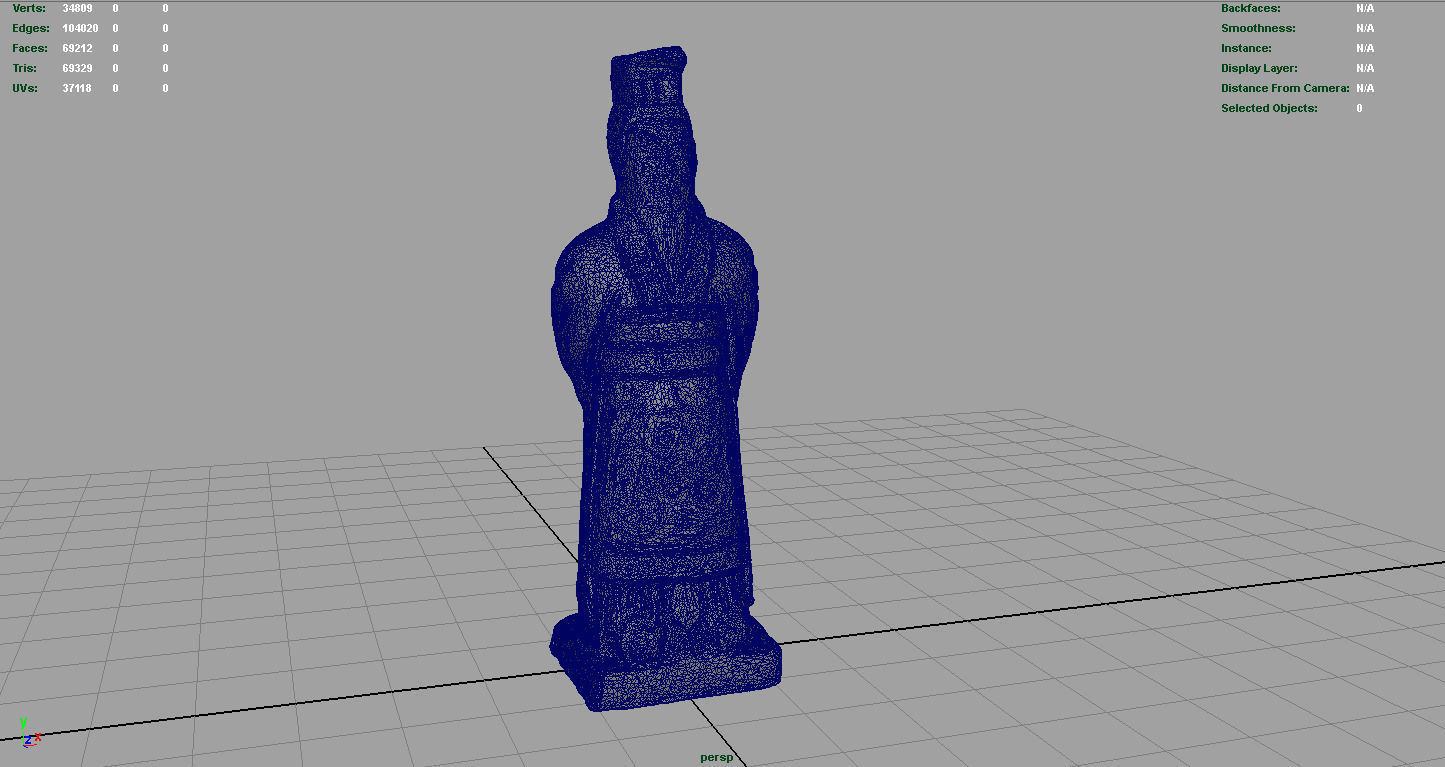Click the Display Layer label
Viewport: 1445px width, 767px height.
(1259, 68)
